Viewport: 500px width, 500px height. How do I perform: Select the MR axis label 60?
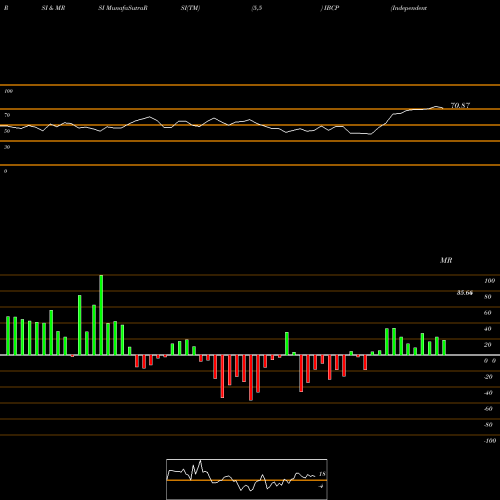(x=488, y=313)
